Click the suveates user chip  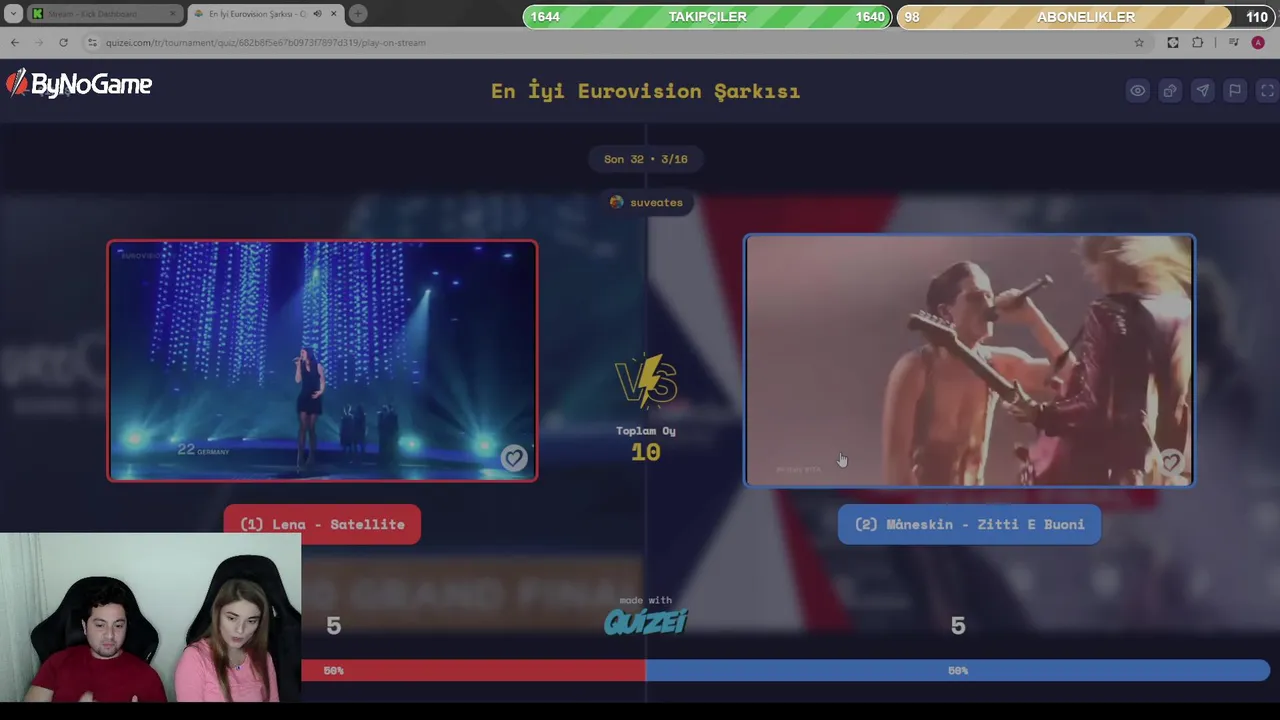pos(646,202)
